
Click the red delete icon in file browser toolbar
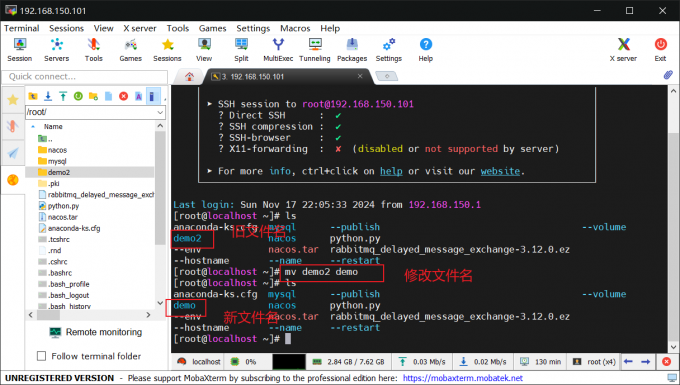coord(124,96)
